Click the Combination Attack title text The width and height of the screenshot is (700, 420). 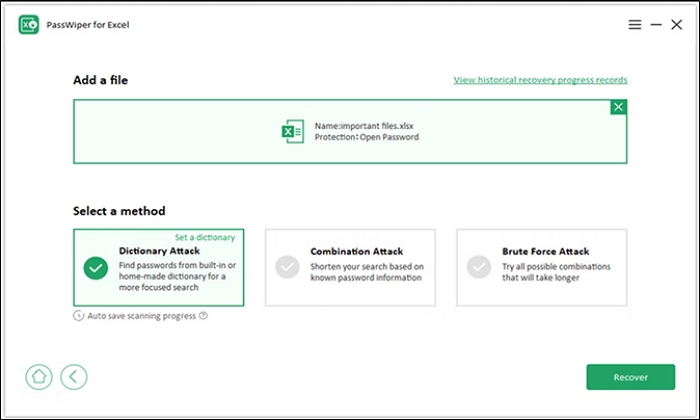coord(356,252)
